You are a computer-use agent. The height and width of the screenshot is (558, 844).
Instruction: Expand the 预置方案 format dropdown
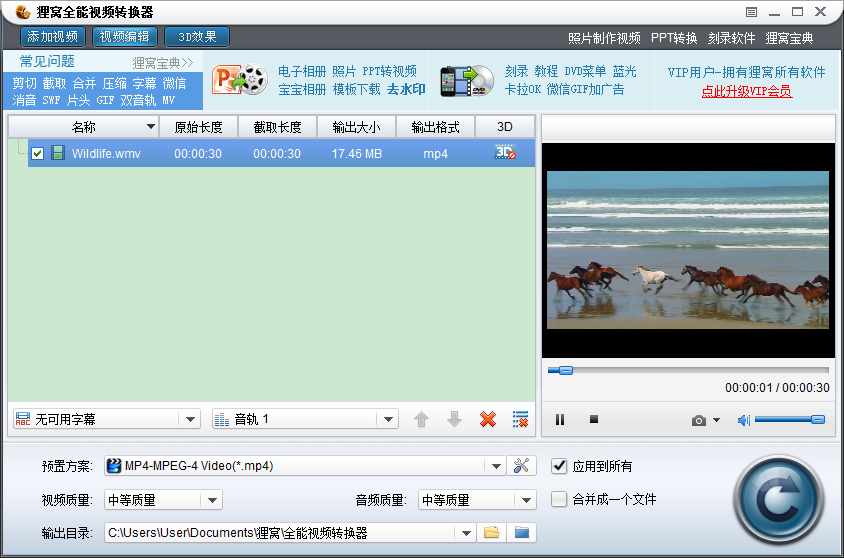coord(496,466)
